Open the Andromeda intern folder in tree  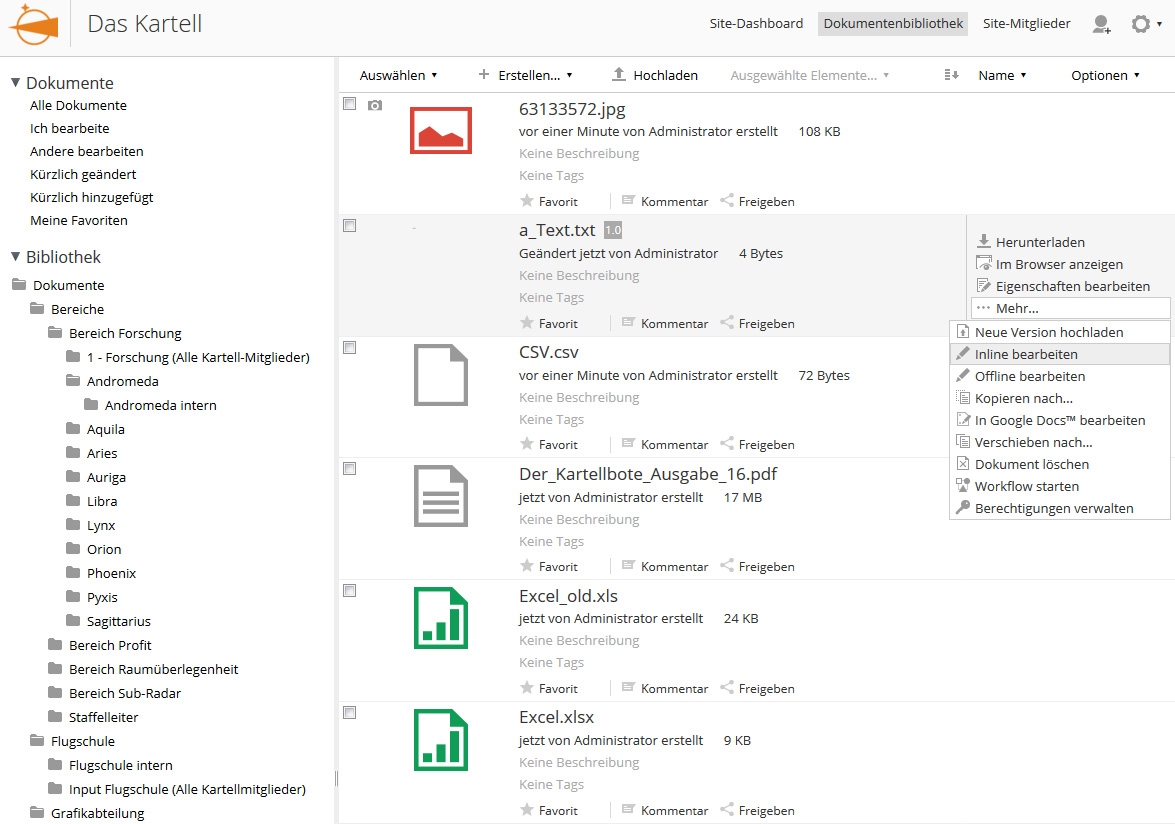pyautogui.click(x=160, y=405)
